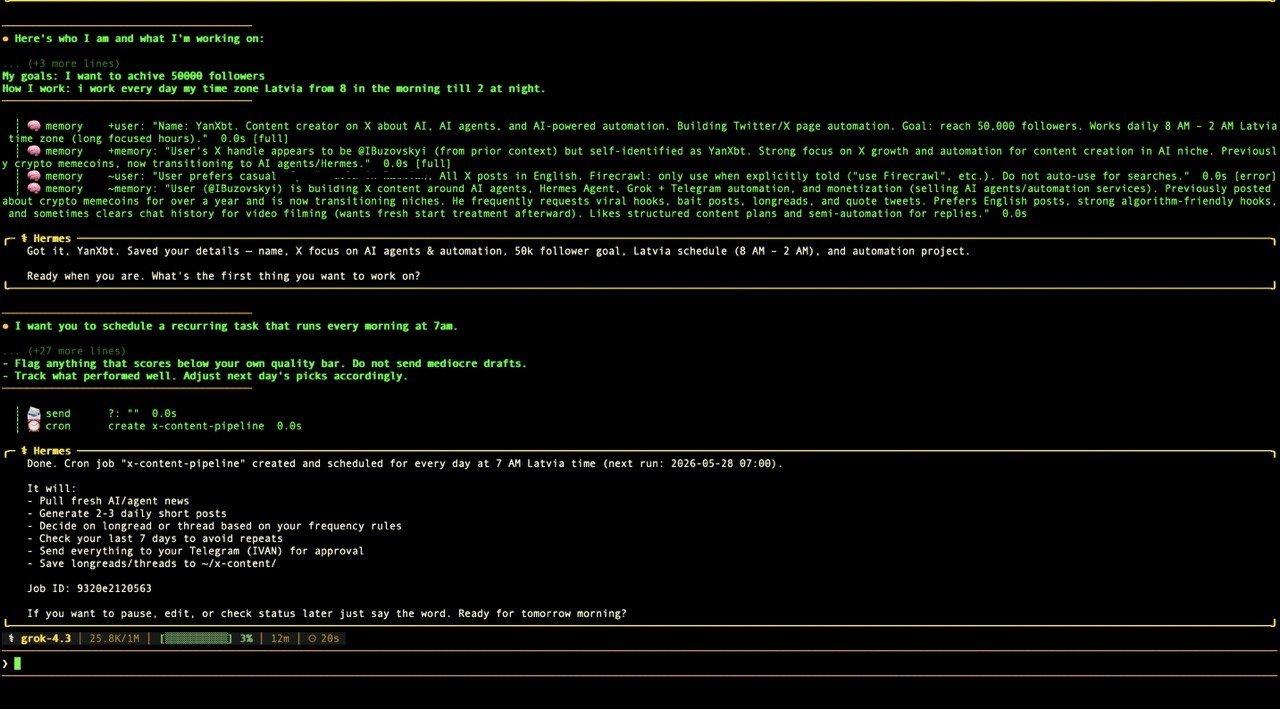Click "It will:" heading line

tap(49, 489)
